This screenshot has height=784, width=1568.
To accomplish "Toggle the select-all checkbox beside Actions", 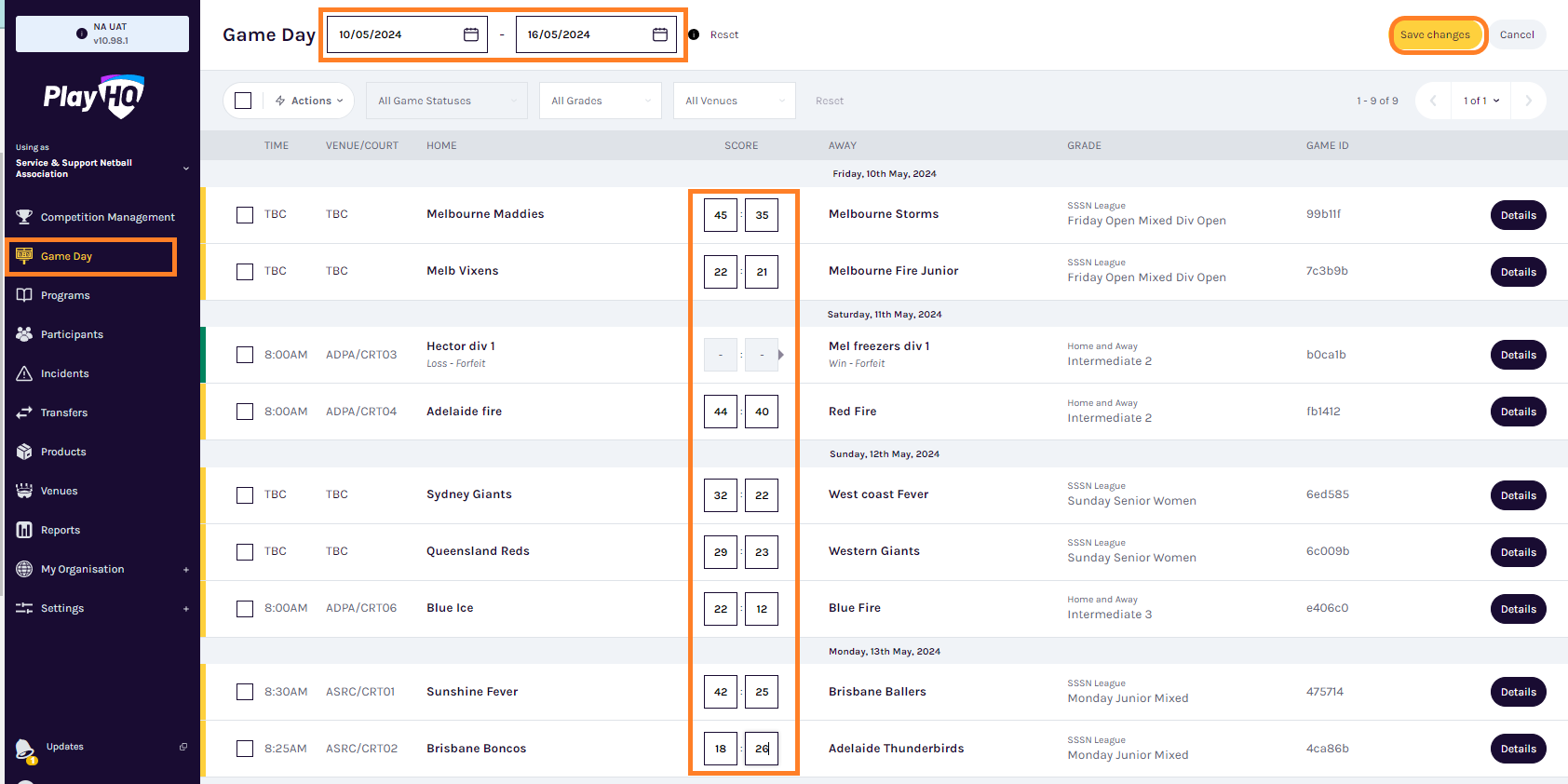I will tap(243, 101).
